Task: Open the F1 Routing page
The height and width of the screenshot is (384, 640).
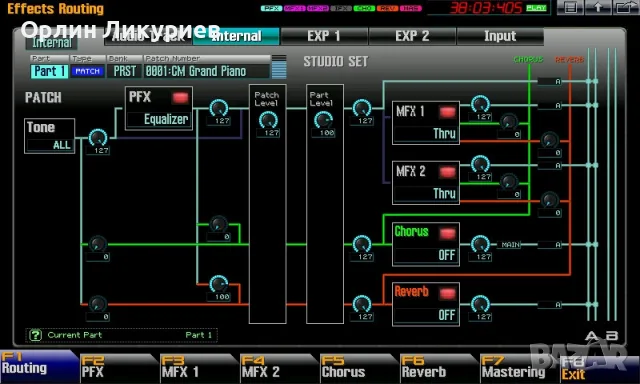Action: 39,366
